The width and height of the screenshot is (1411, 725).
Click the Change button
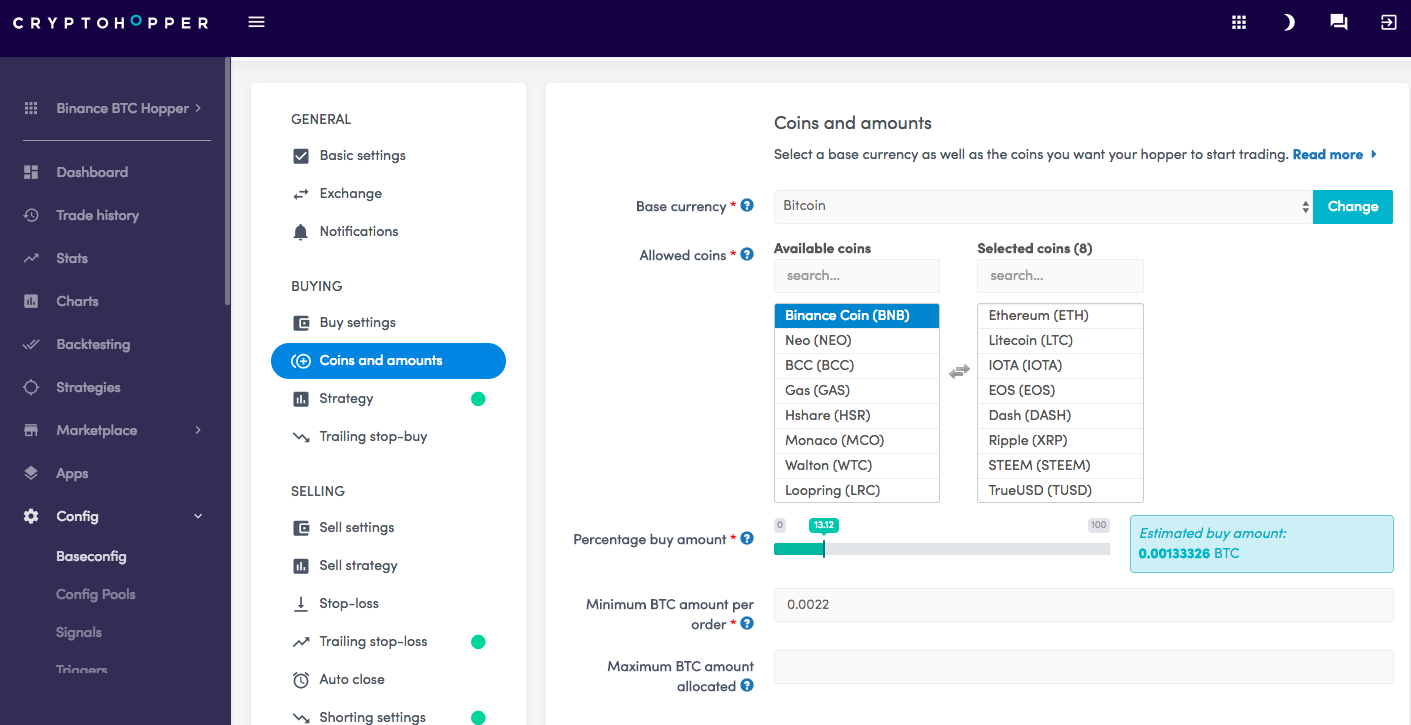tap(1353, 206)
